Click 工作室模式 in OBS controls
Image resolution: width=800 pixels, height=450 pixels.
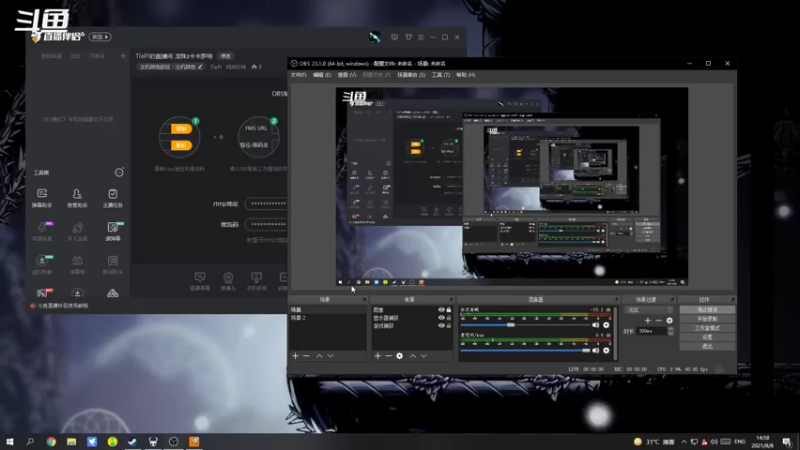707,328
